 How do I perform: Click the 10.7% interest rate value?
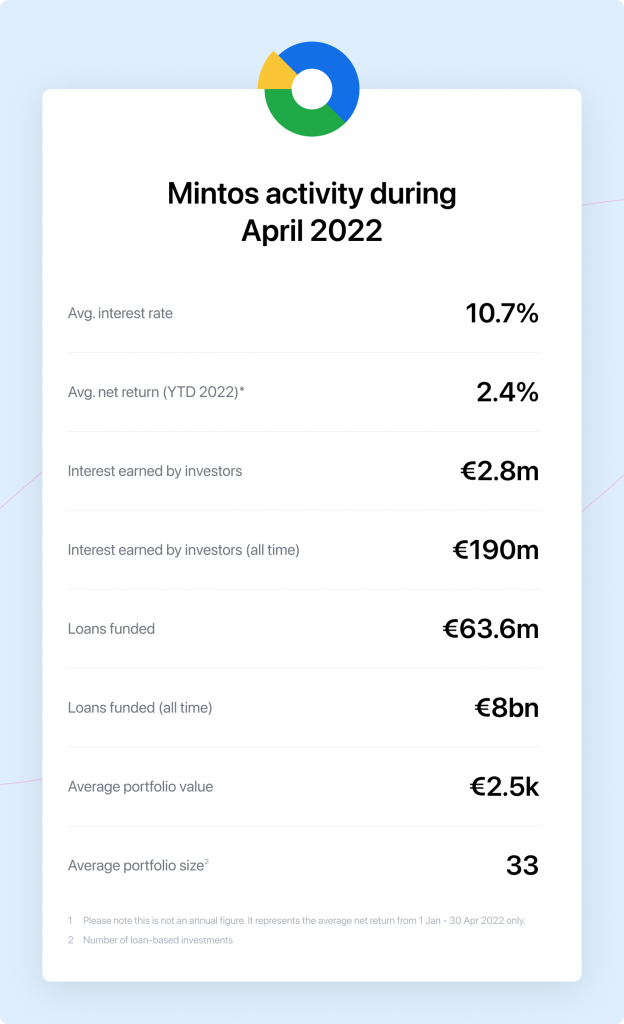(502, 313)
